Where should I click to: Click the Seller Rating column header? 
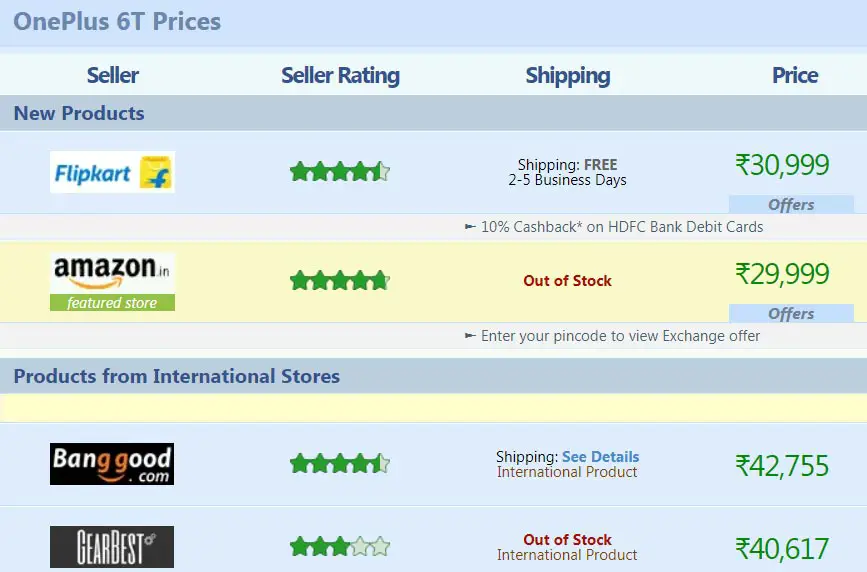pyautogui.click(x=340, y=75)
